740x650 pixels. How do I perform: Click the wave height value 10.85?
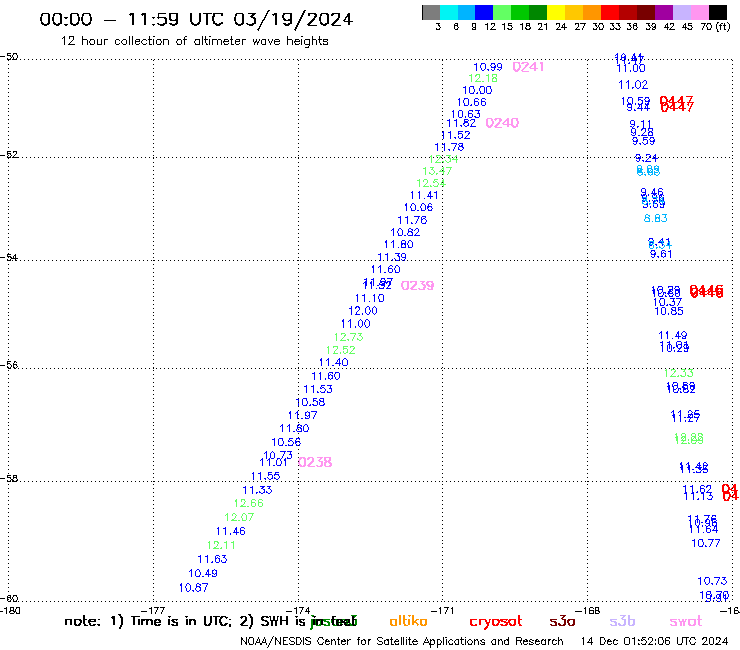669,311
